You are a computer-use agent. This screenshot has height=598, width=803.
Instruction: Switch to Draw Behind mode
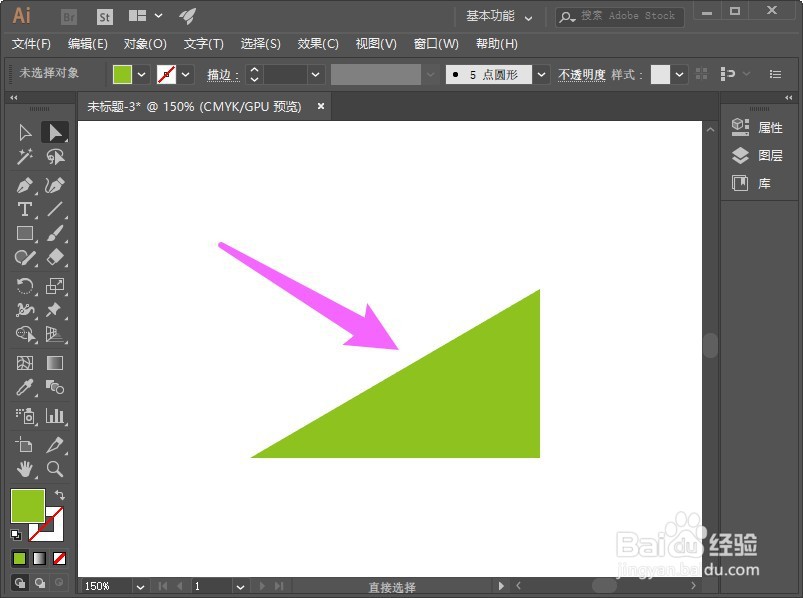(x=40, y=583)
